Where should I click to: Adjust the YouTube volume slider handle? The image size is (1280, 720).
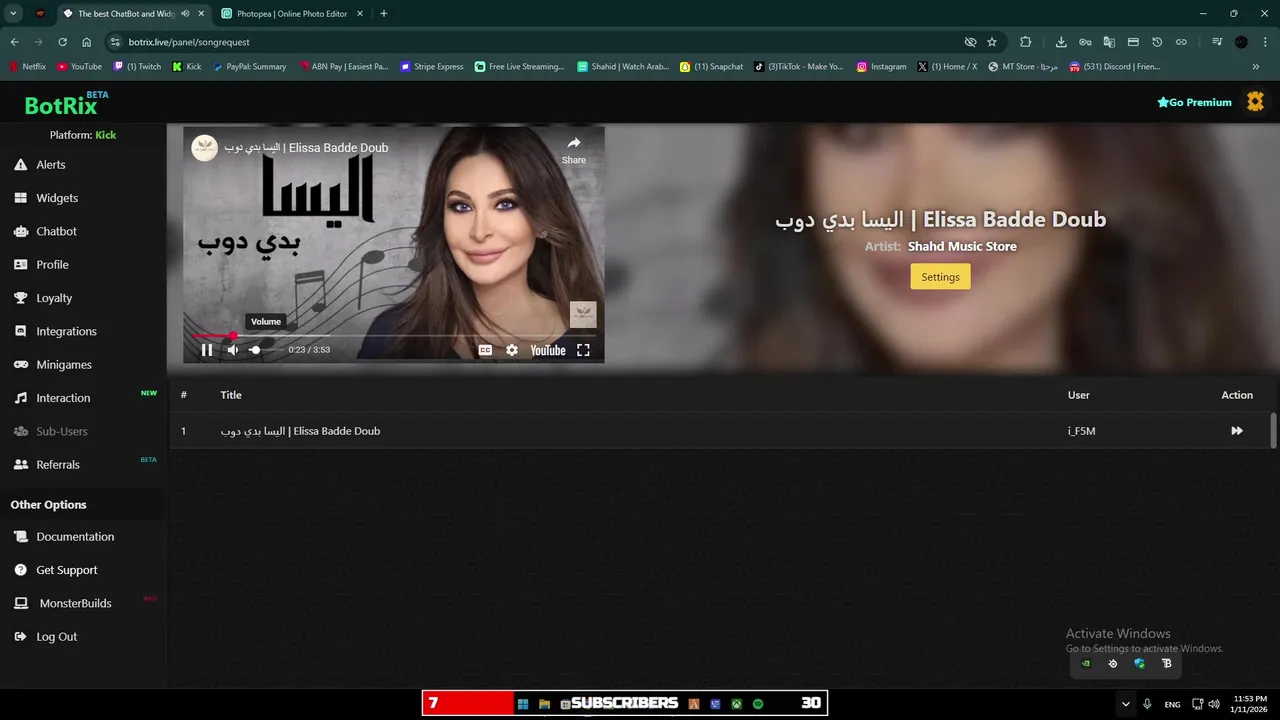click(x=255, y=350)
